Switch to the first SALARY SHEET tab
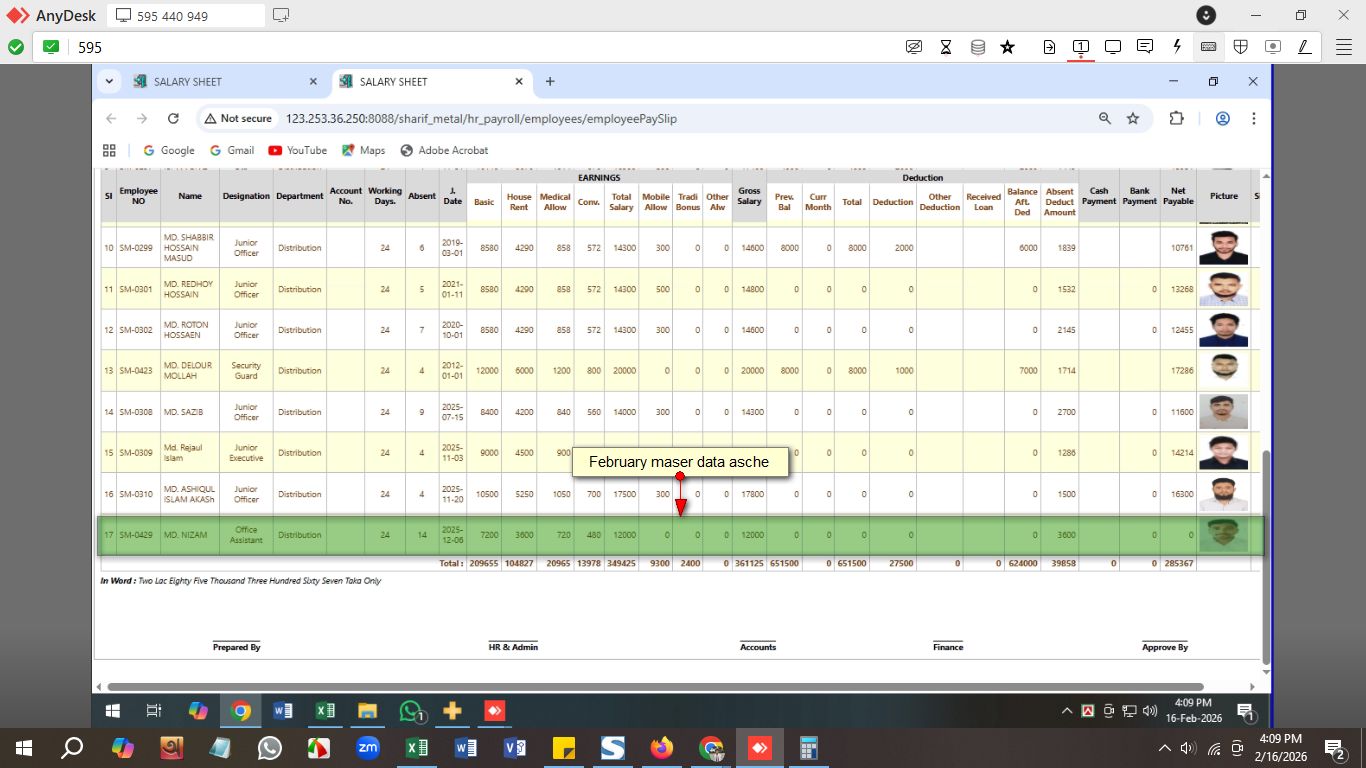This screenshot has width=1366, height=768. pos(220,82)
